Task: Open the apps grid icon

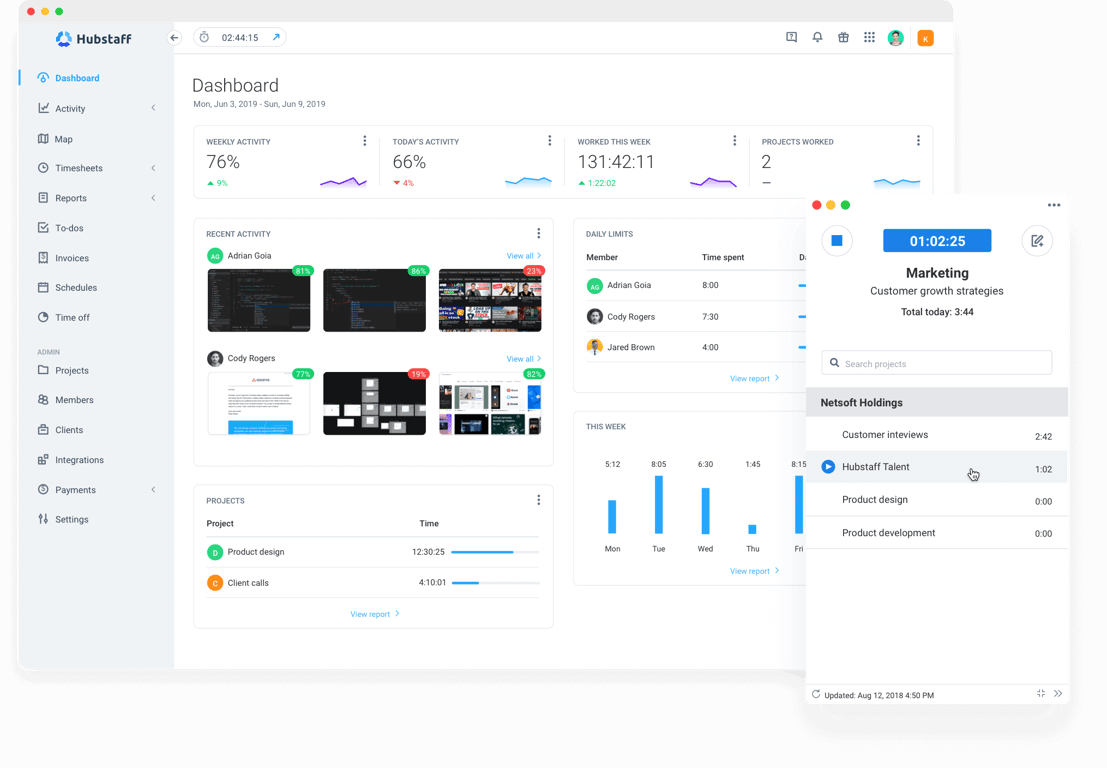Action: click(869, 37)
